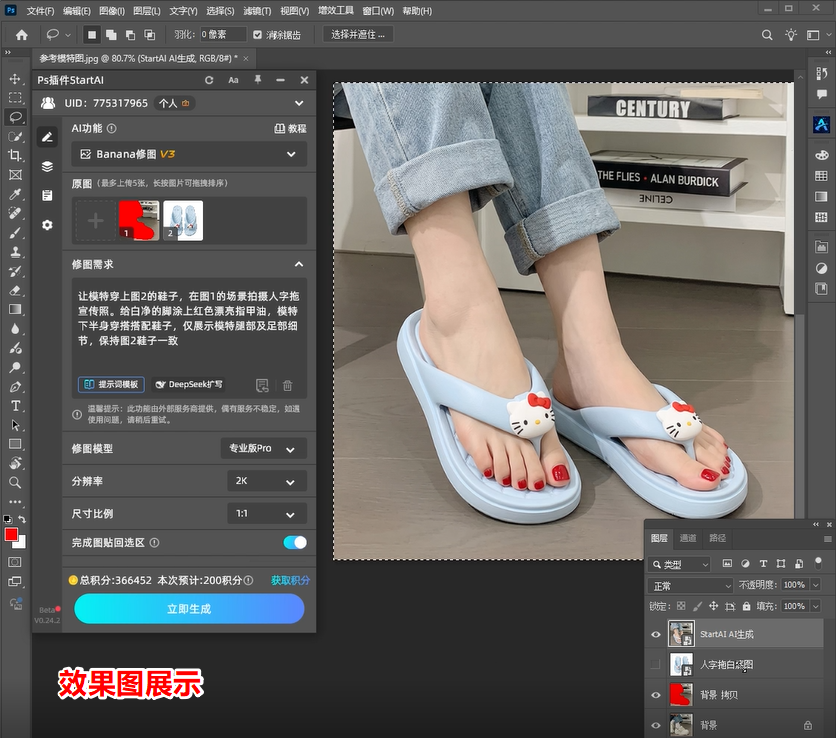Open the 文件(F) menu
Viewport: 836px width, 738px height.
41,11
